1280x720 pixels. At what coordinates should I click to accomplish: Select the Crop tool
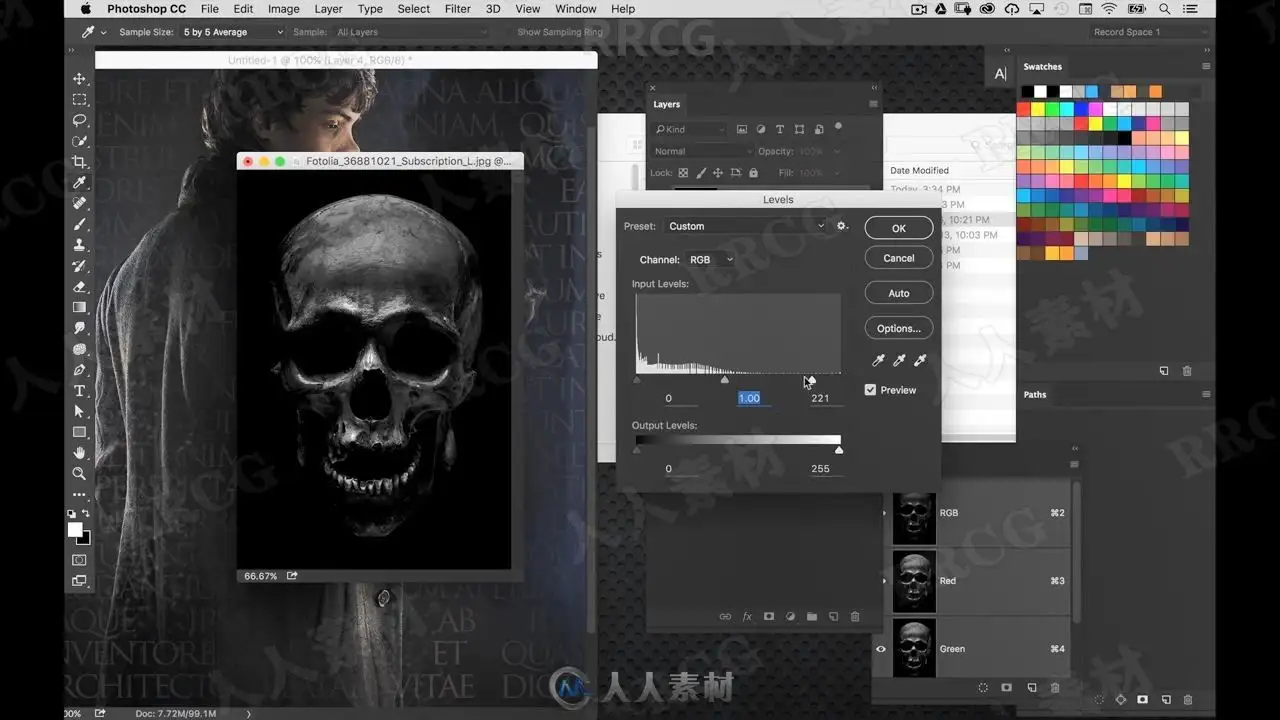click(x=80, y=162)
